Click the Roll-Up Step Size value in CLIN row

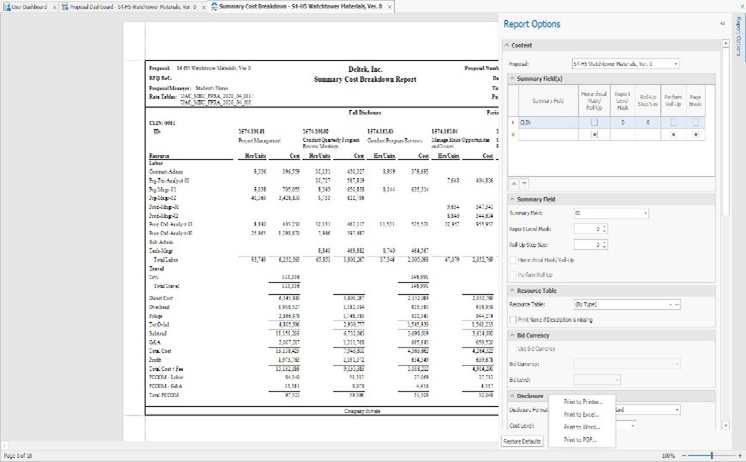point(648,122)
